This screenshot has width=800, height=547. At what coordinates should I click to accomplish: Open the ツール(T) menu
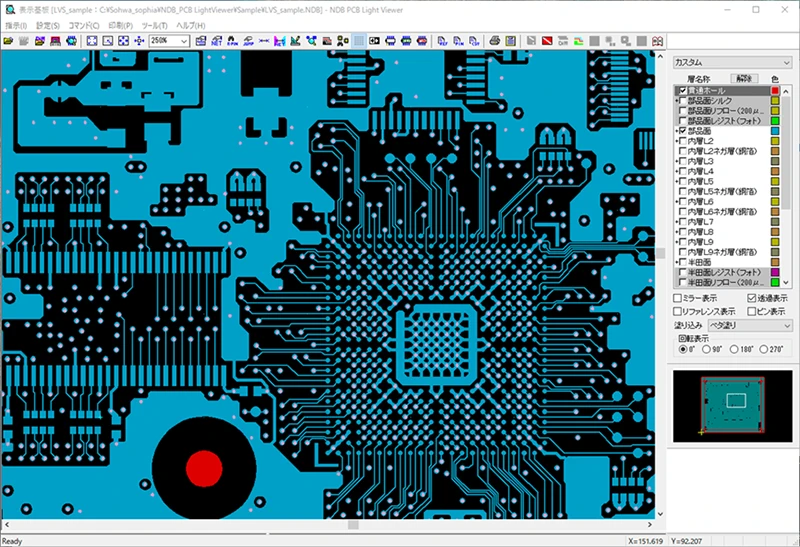[x=154, y=25]
